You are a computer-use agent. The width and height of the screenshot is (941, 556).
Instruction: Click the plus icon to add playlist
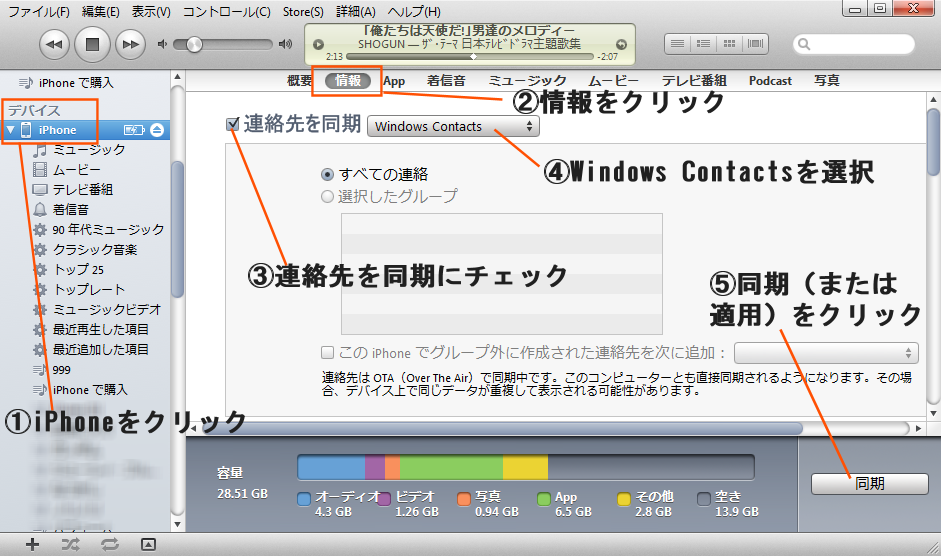[x=32, y=544]
